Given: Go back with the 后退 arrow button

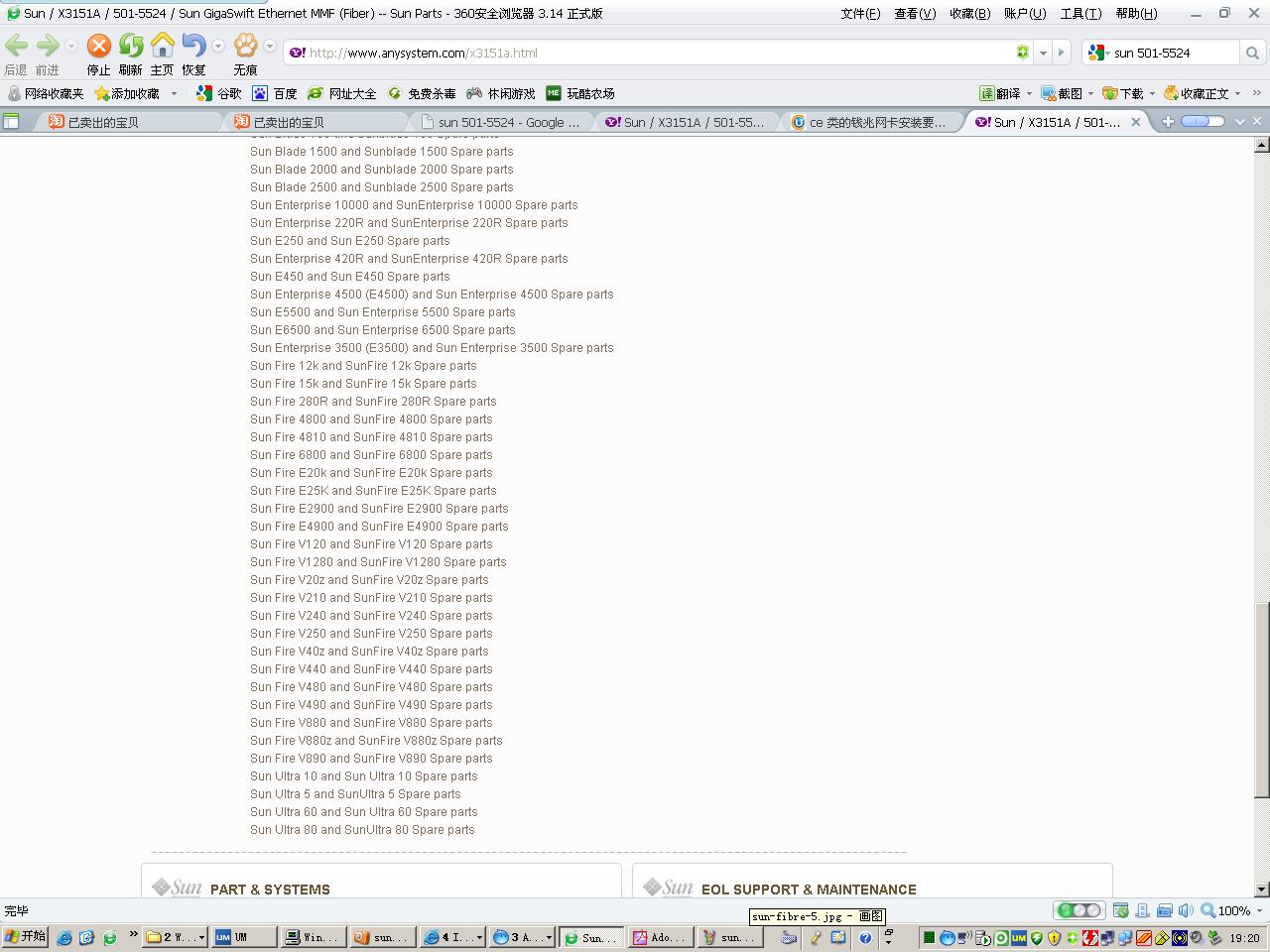Looking at the screenshot, I should tap(16, 46).
